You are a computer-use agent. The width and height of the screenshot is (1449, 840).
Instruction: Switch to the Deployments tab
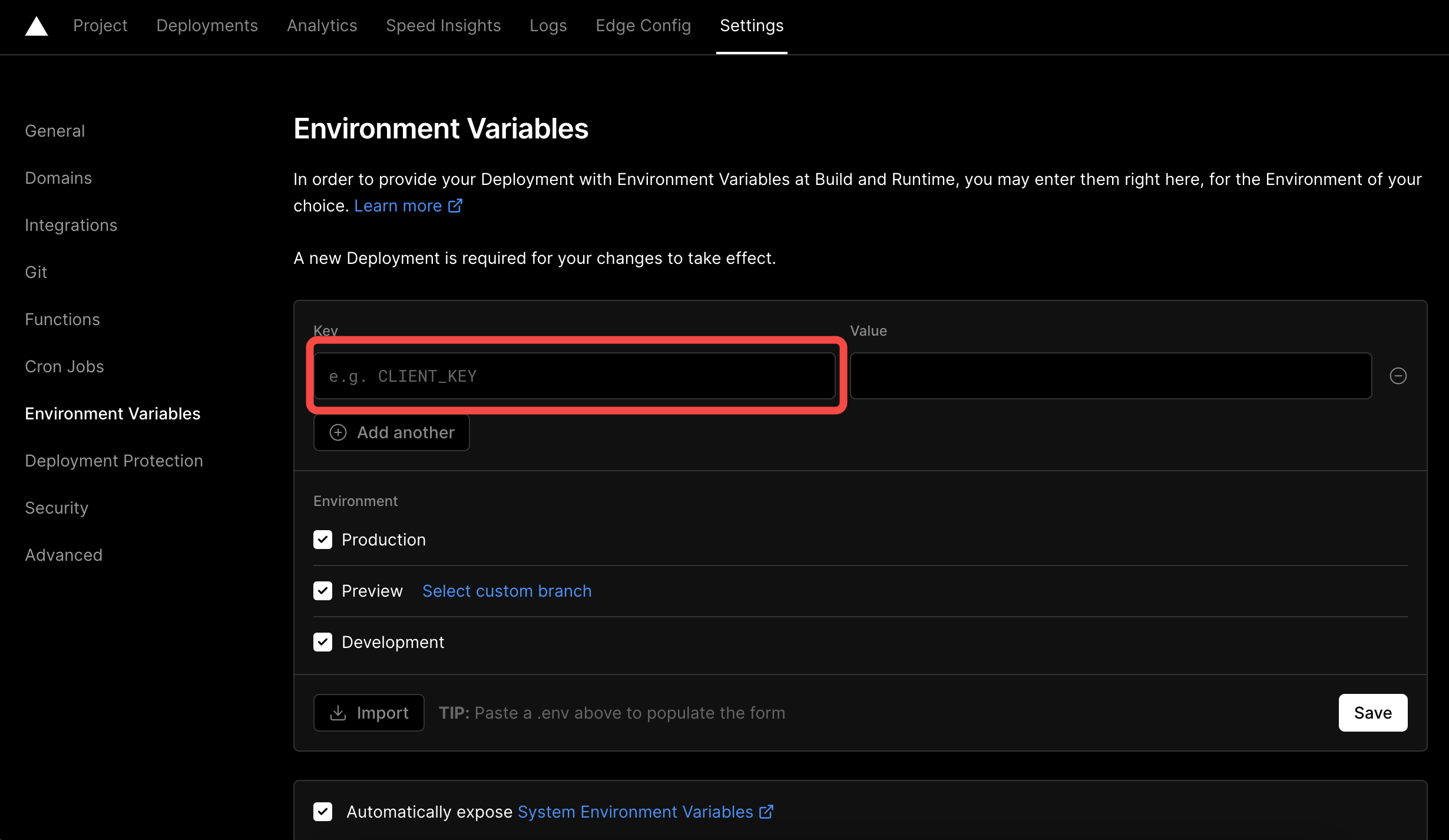(207, 26)
